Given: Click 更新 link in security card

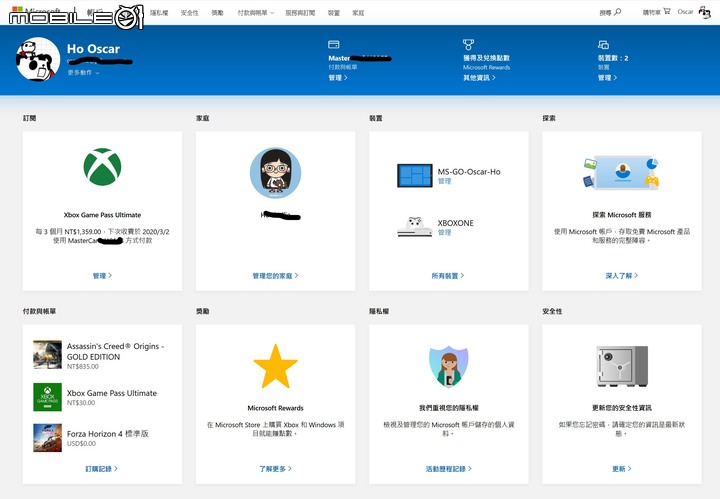Looking at the screenshot, I should point(622,469).
